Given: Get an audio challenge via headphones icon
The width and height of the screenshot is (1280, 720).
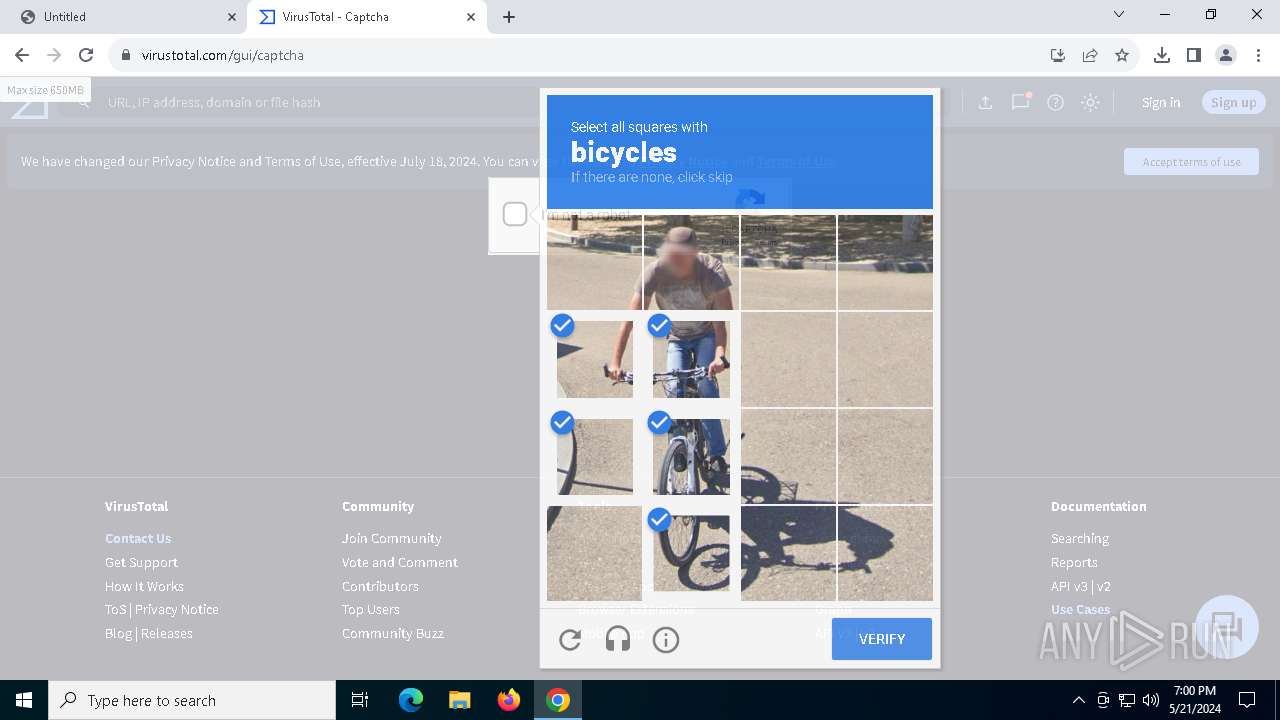Looking at the screenshot, I should coord(618,639).
